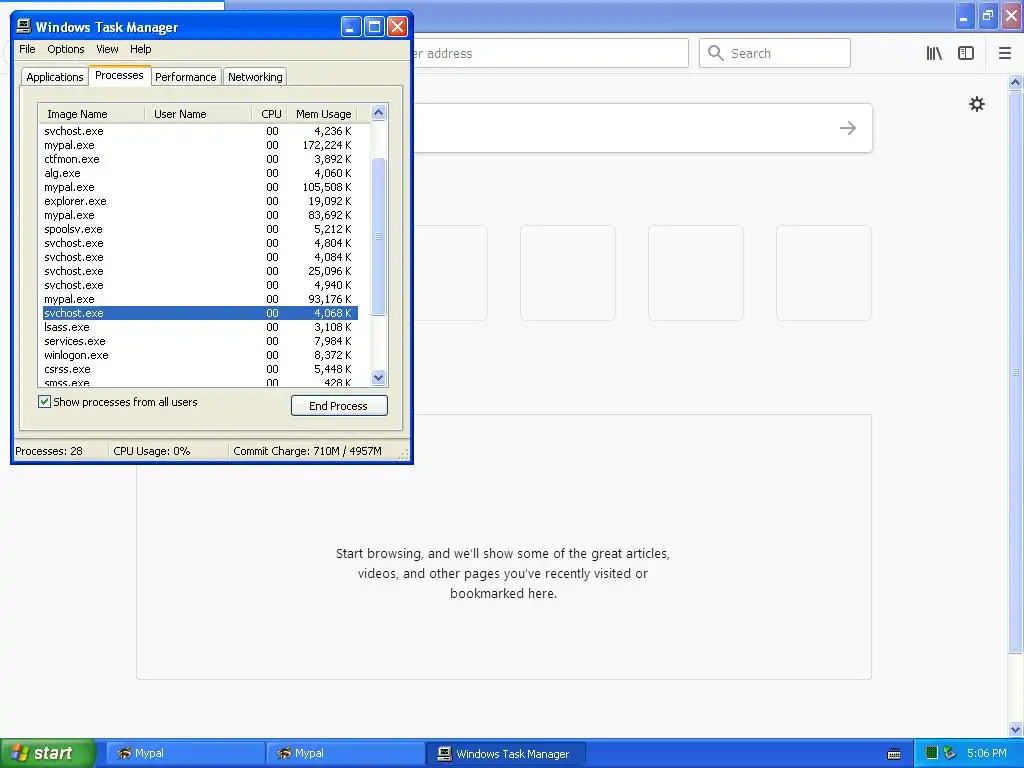Click Mypal page scroll down arrow

pos(1015,729)
